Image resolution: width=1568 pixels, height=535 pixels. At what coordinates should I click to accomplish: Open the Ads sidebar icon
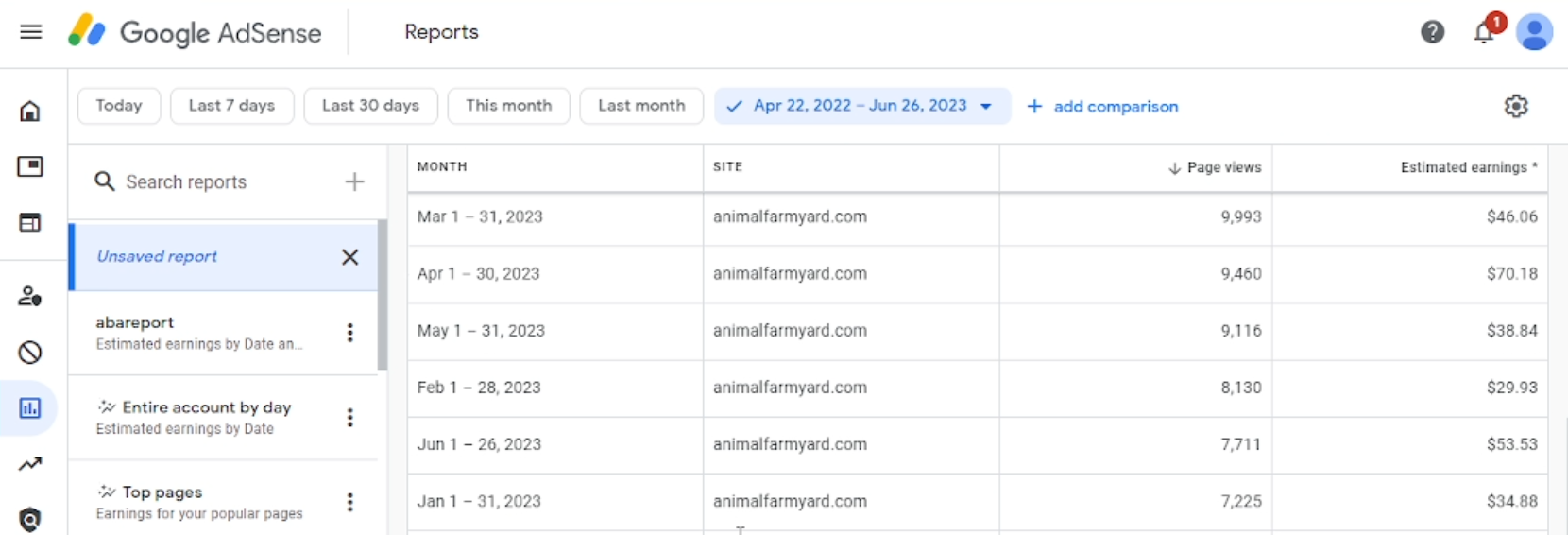(30, 167)
